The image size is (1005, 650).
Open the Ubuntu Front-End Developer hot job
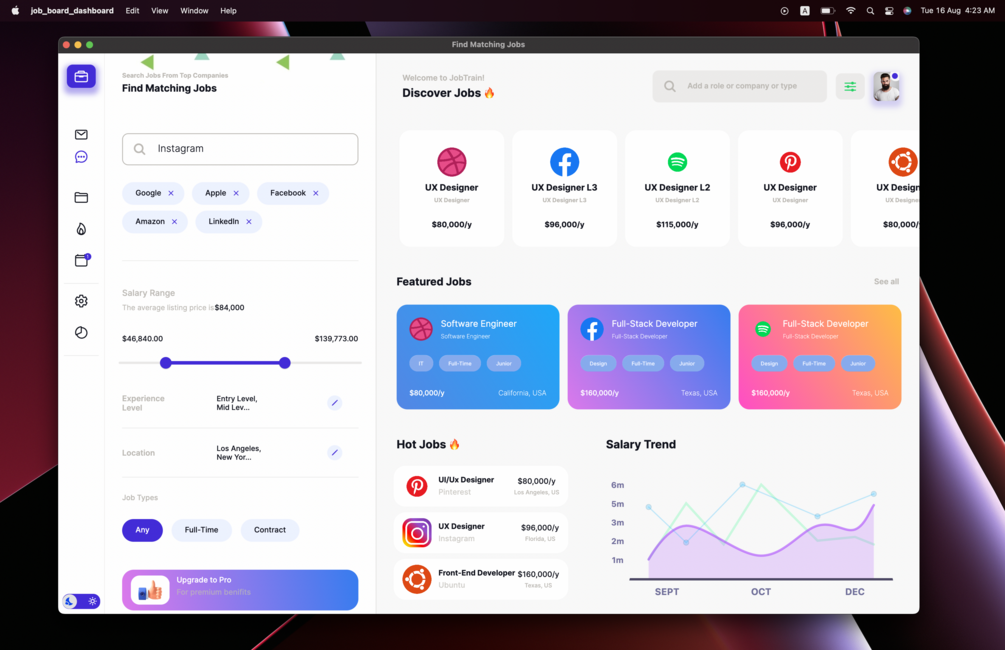(x=481, y=579)
